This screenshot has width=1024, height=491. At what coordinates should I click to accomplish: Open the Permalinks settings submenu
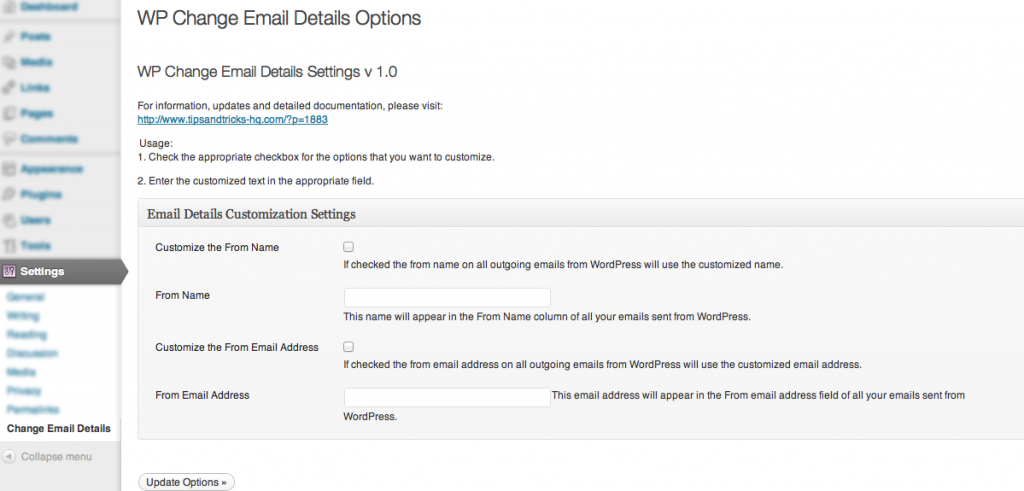point(33,410)
